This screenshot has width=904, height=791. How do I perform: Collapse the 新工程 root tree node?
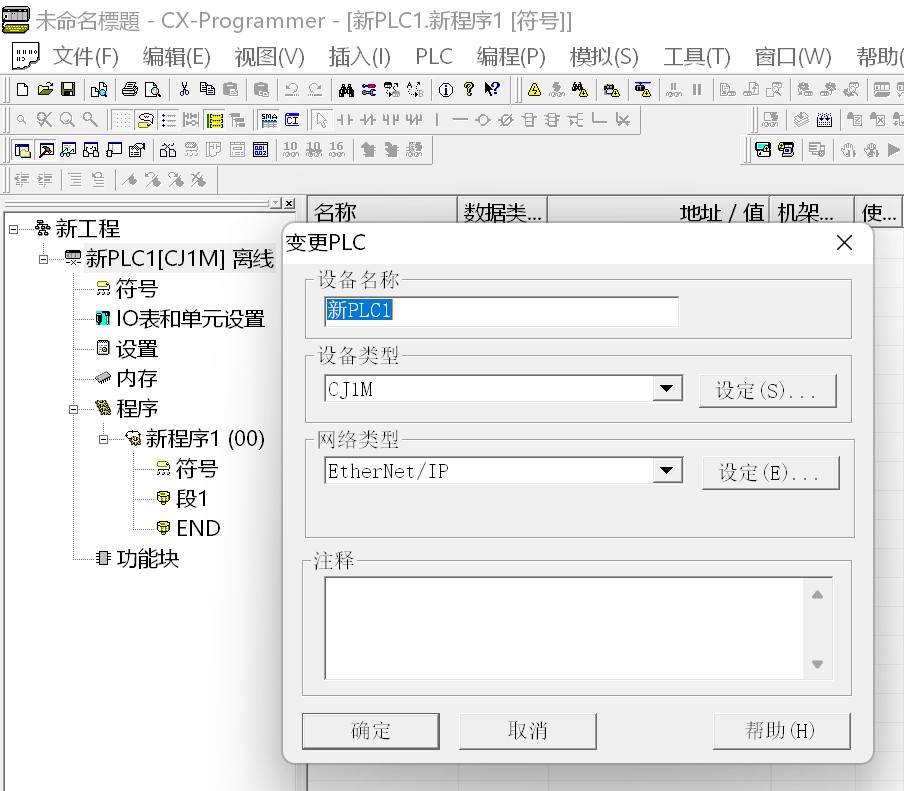13,229
